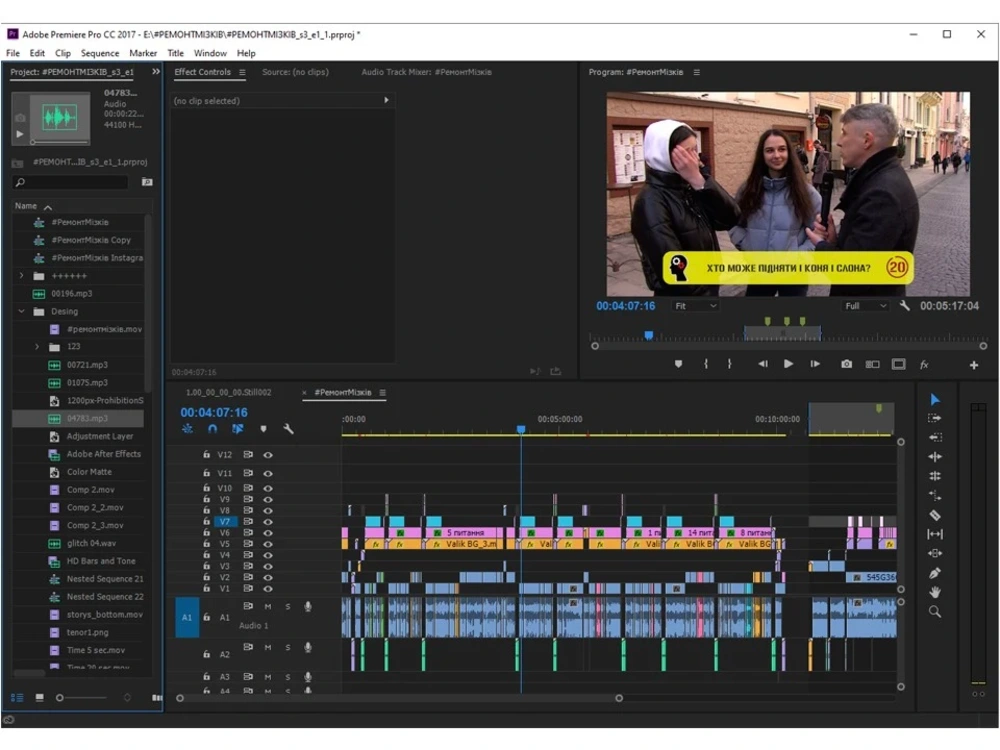Click Mark In bracket button
The image size is (1000, 750).
(706, 364)
